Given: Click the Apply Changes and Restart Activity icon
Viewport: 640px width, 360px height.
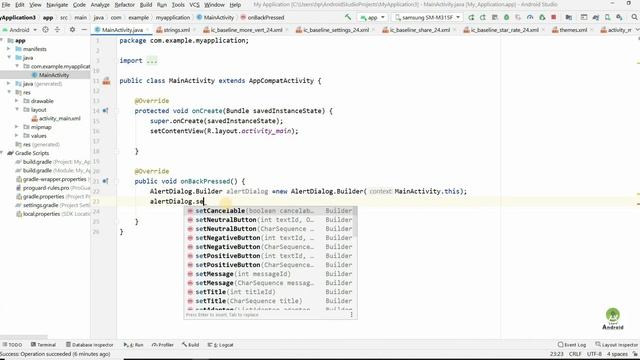Looking at the screenshot, I should [483, 18].
